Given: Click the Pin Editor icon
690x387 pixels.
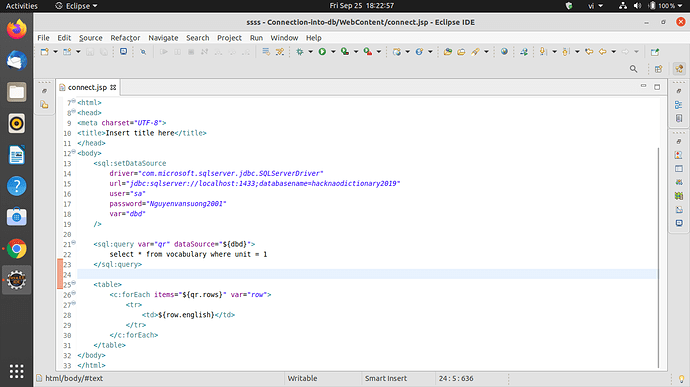Looking at the screenshot, I should pos(655,52).
